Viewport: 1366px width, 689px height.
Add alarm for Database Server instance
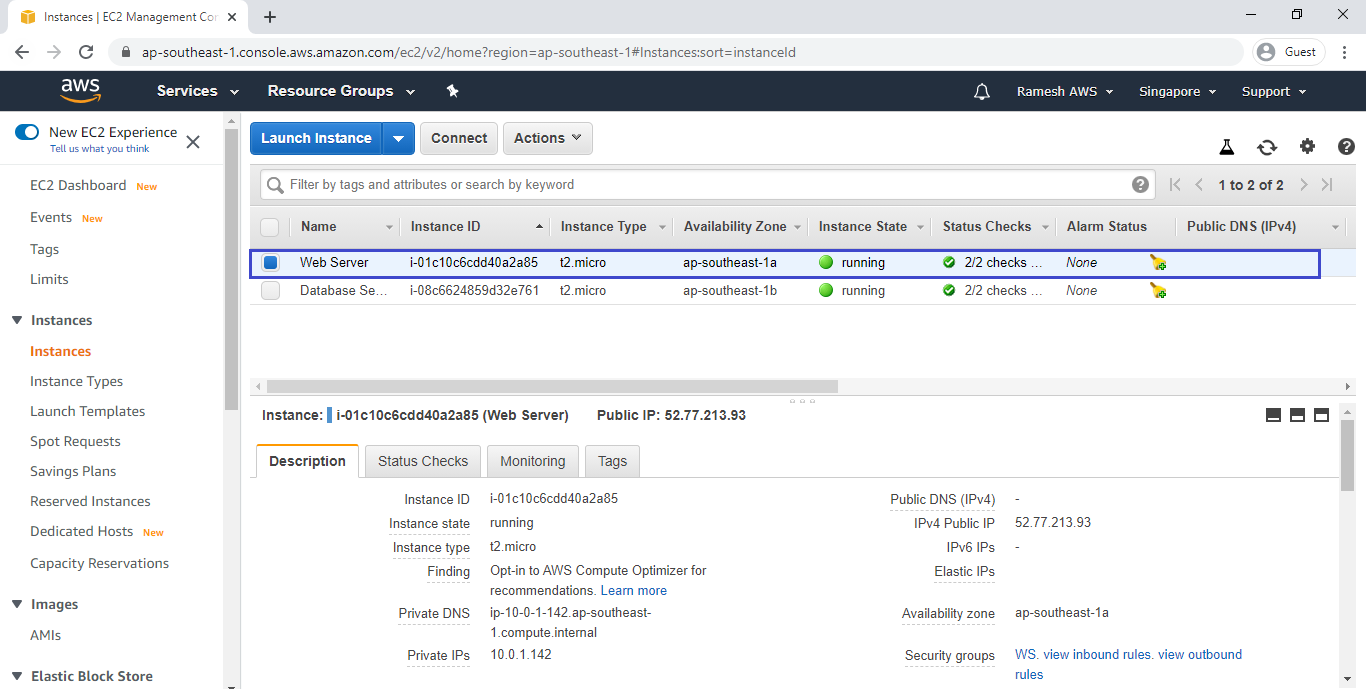click(1157, 291)
